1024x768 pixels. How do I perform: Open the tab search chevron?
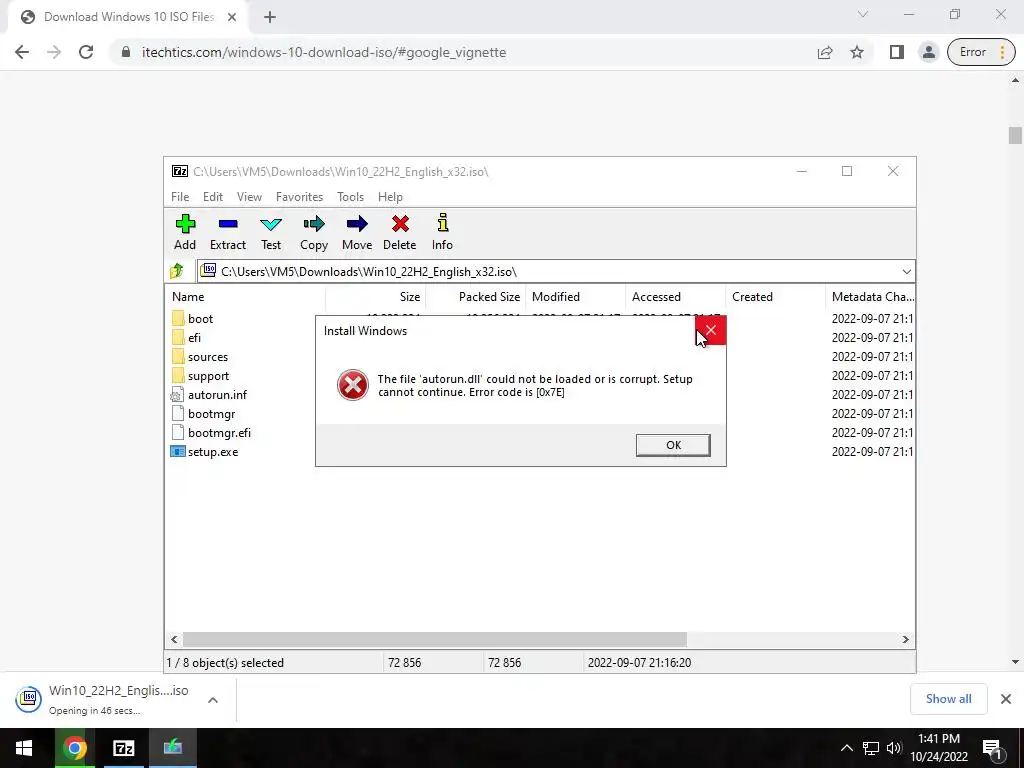[x=863, y=14]
